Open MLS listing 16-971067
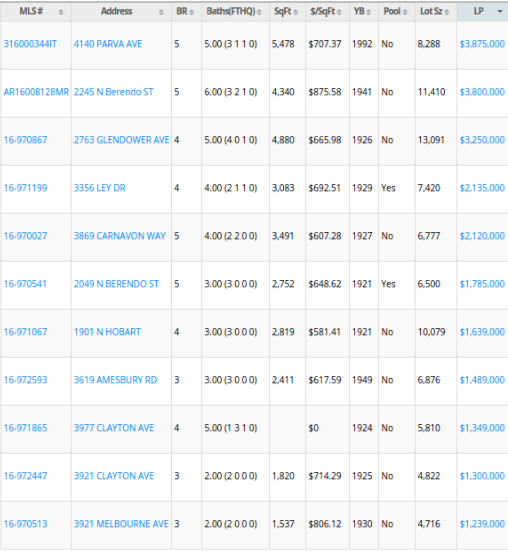Viewport: 508px width, 552px height. pyautogui.click(x=25, y=332)
